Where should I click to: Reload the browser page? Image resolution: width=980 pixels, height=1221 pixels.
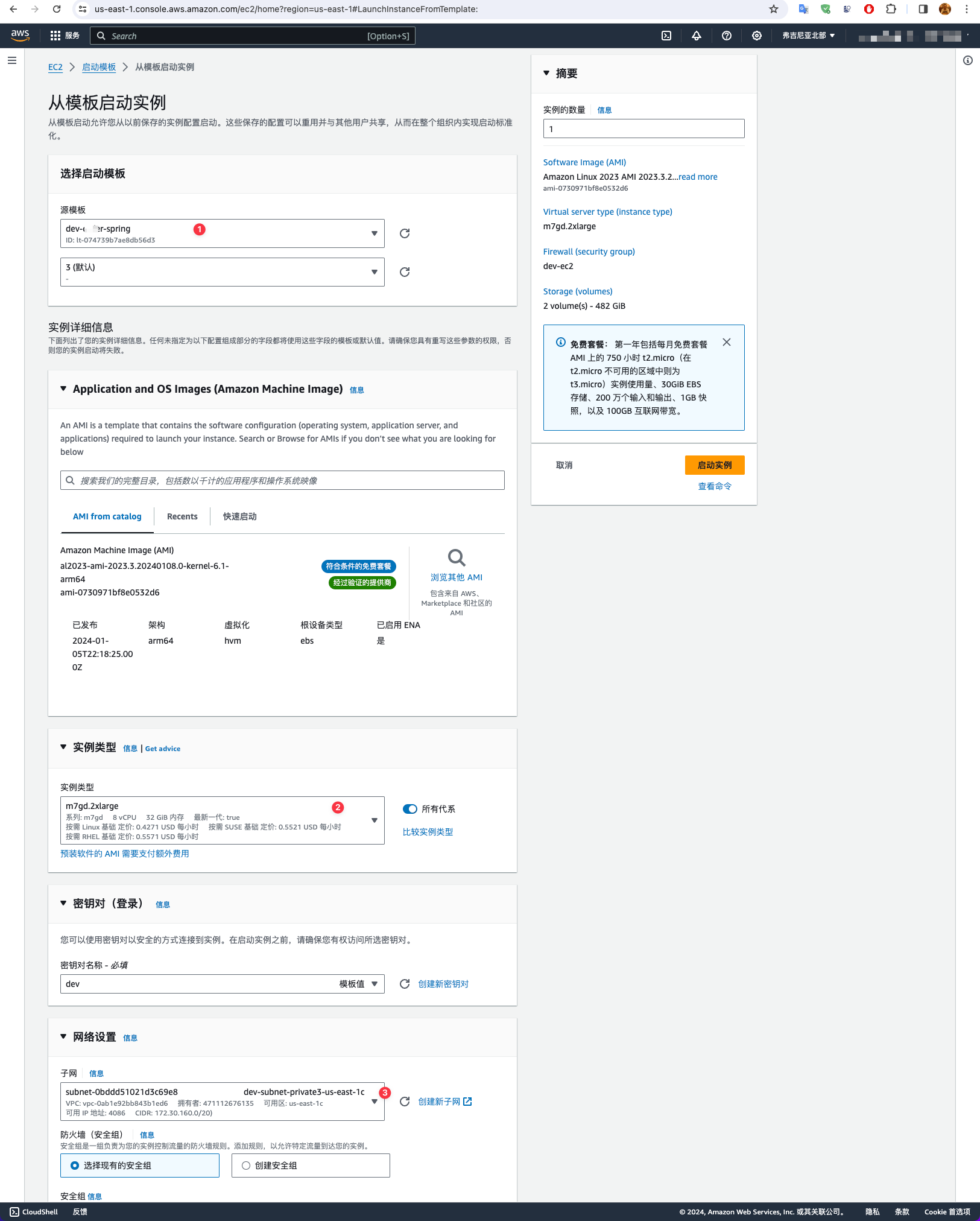pos(57,9)
